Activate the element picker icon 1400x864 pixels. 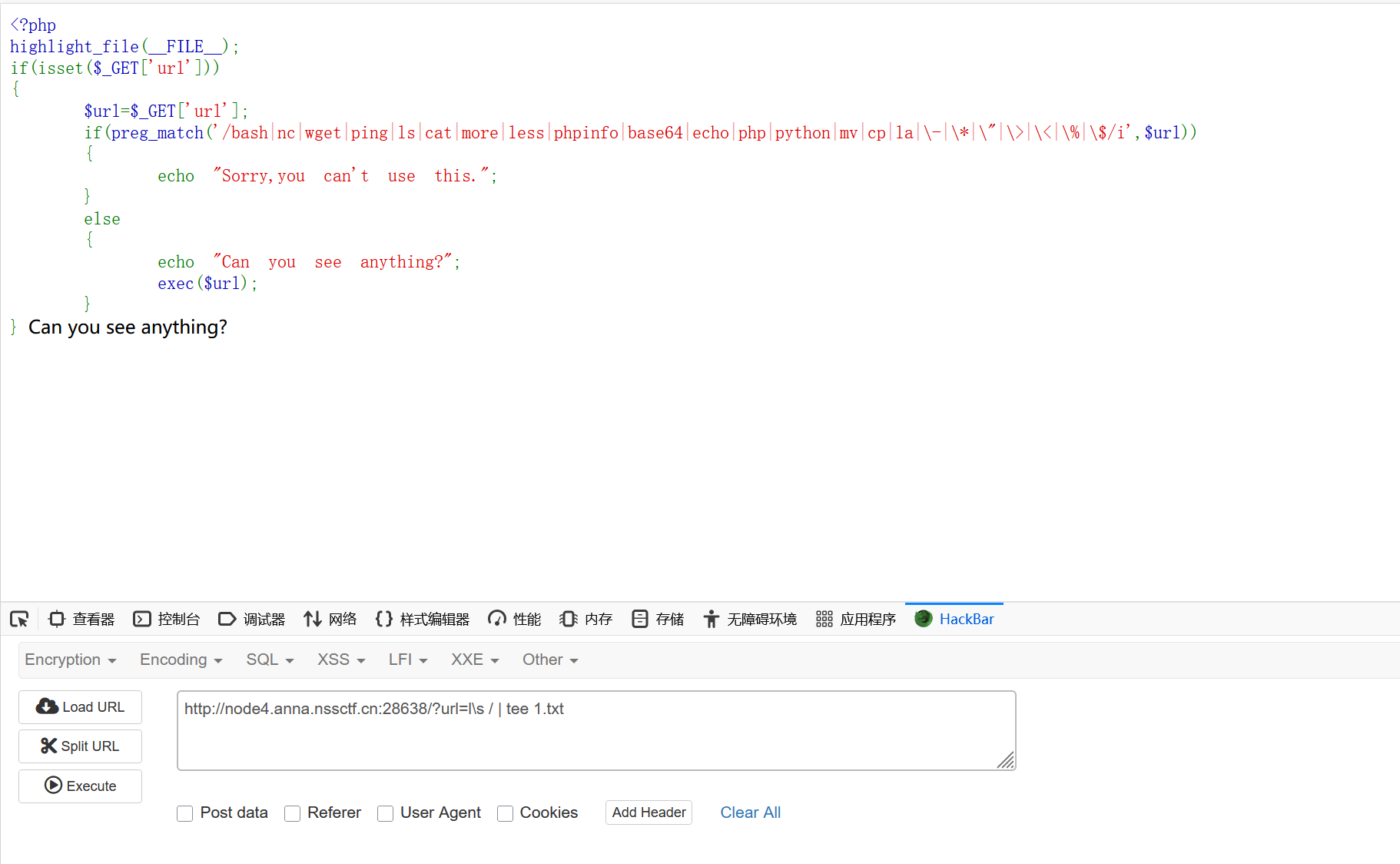[19, 619]
